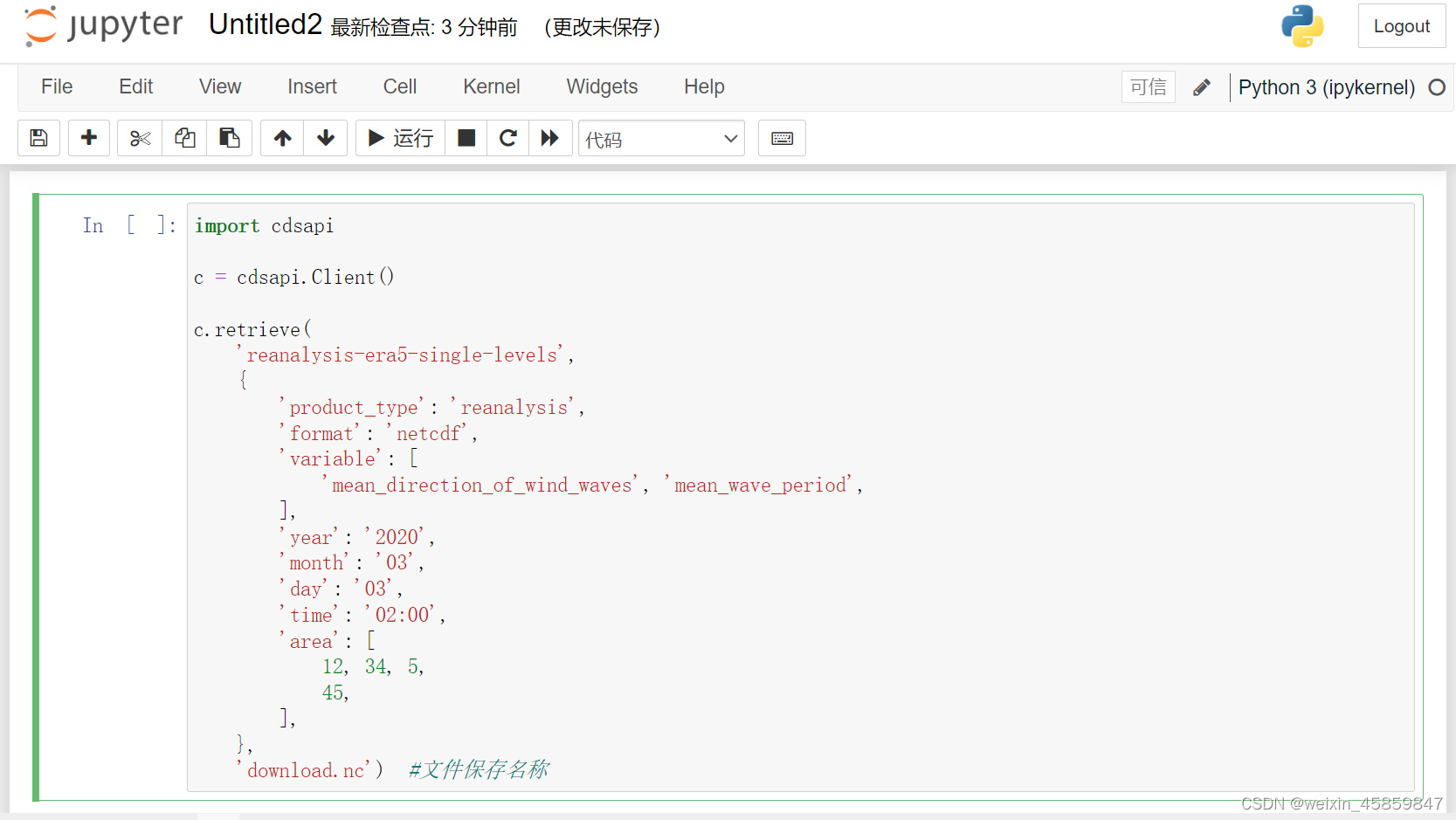
Task: Cut the selected cell using scissors icon
Action: point(139,138)
